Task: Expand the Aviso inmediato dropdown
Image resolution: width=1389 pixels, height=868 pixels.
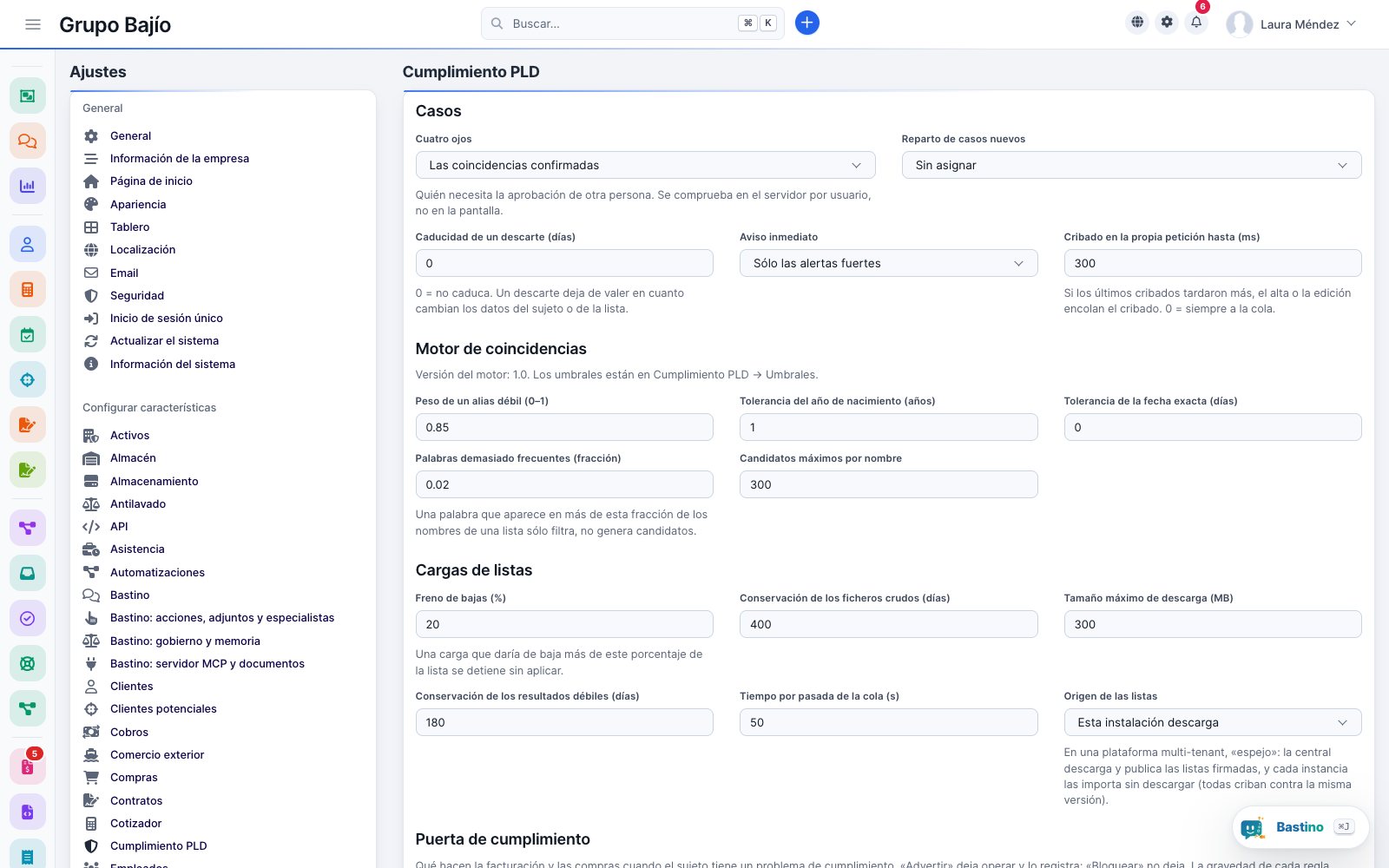Action: 888,263
